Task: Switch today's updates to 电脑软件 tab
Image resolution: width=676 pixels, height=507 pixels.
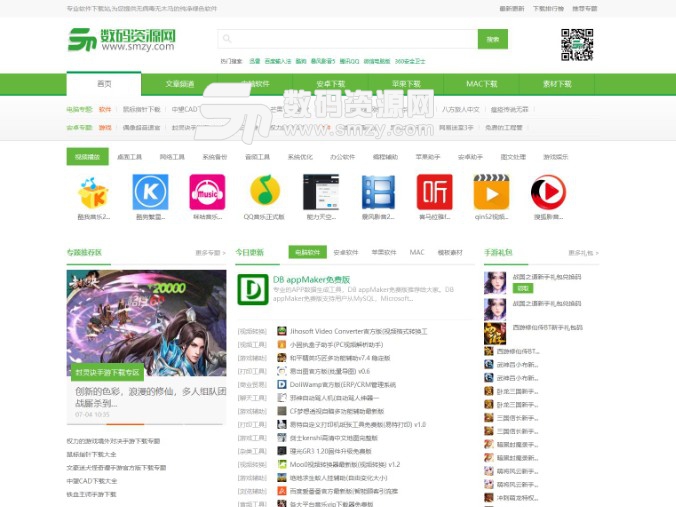Action: coord(308,252)
